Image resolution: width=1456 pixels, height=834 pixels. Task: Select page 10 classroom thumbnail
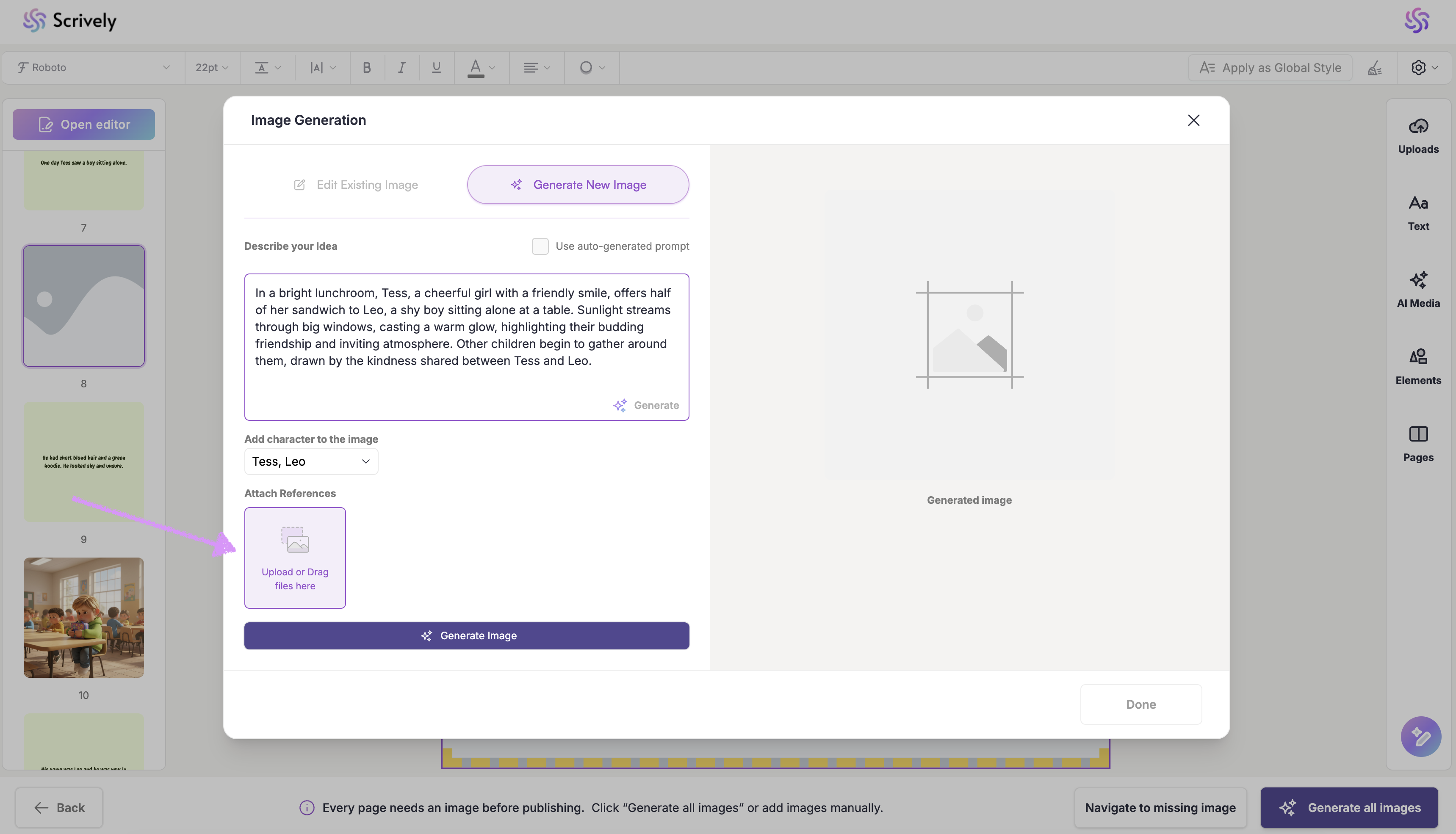click(x=84, y=618)
